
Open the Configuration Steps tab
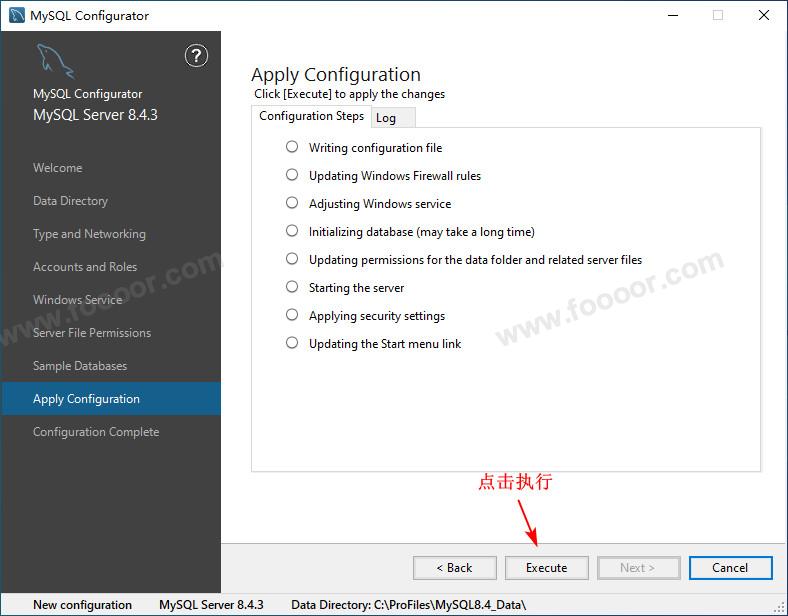pos(311,116)
